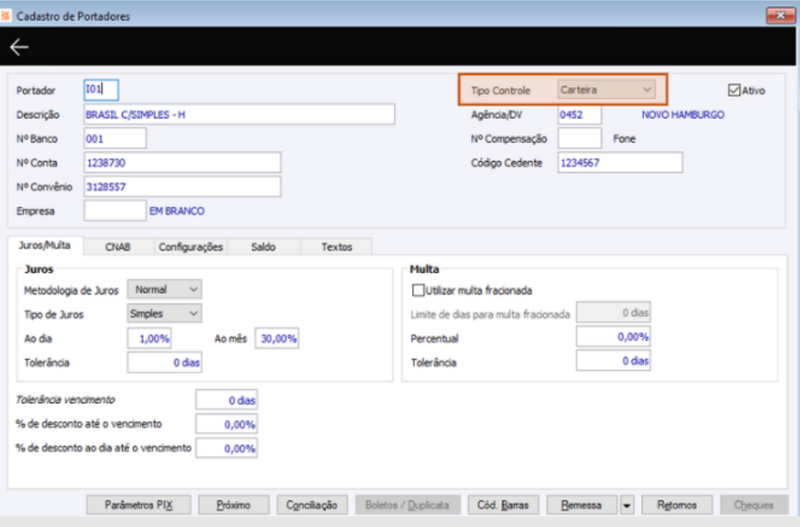Screen dimensions: 800x527
Task: Expand the Metodologia de Juros dropdown
Action: pyautogui.click(x=164, y=289)
